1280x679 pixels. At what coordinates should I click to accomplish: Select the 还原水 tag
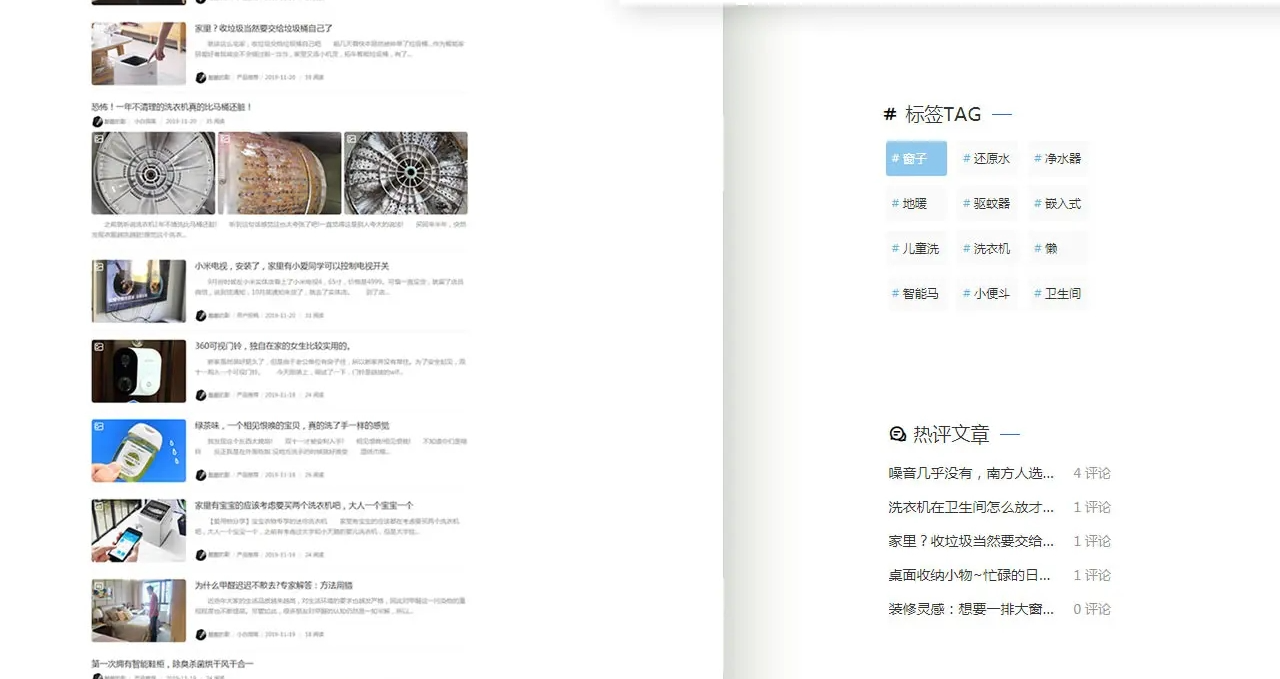pos(986,158)
